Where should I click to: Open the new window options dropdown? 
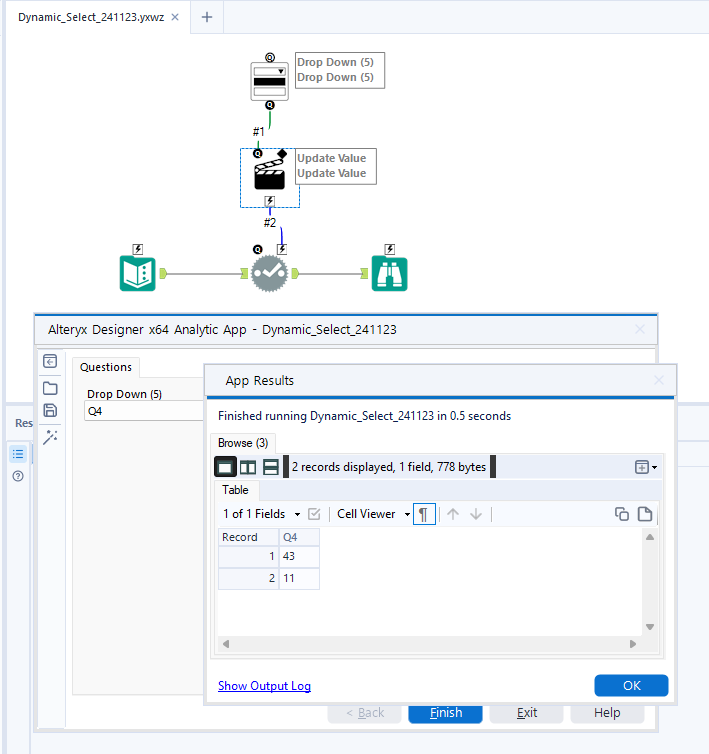646,467
